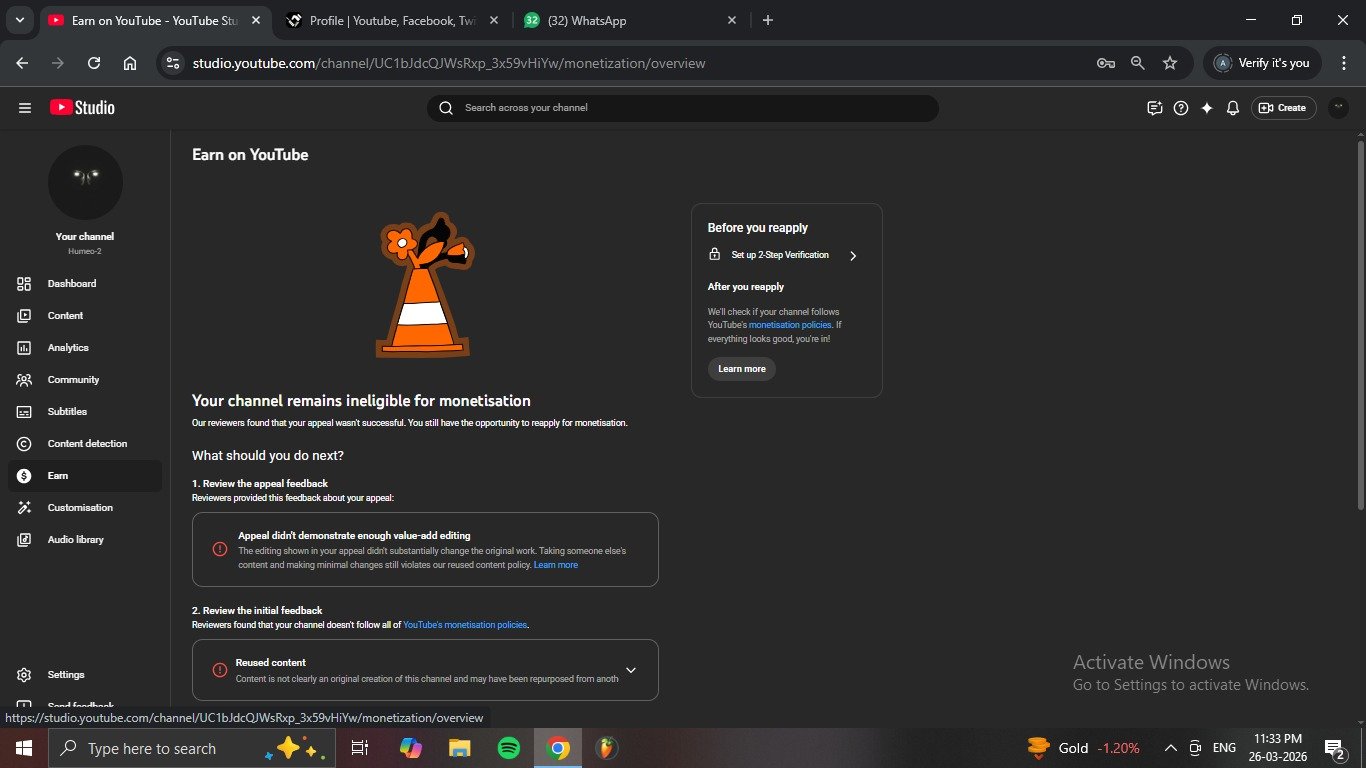The height and width of the screenshot is (768, 1366).
Task: Click the Learn more button
Action: (x=742, y=369)
